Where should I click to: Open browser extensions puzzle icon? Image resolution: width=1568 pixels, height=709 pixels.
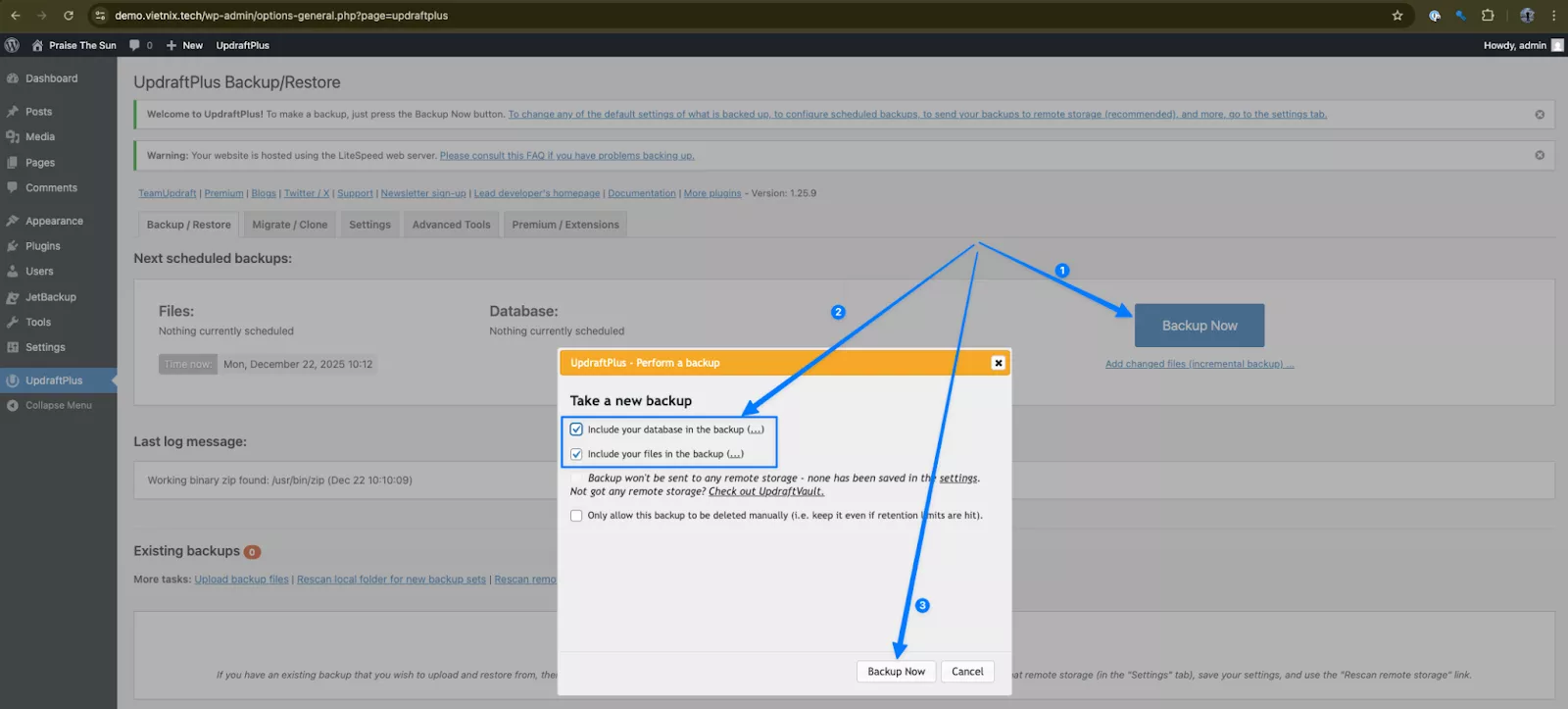(x=1488, y=16)
